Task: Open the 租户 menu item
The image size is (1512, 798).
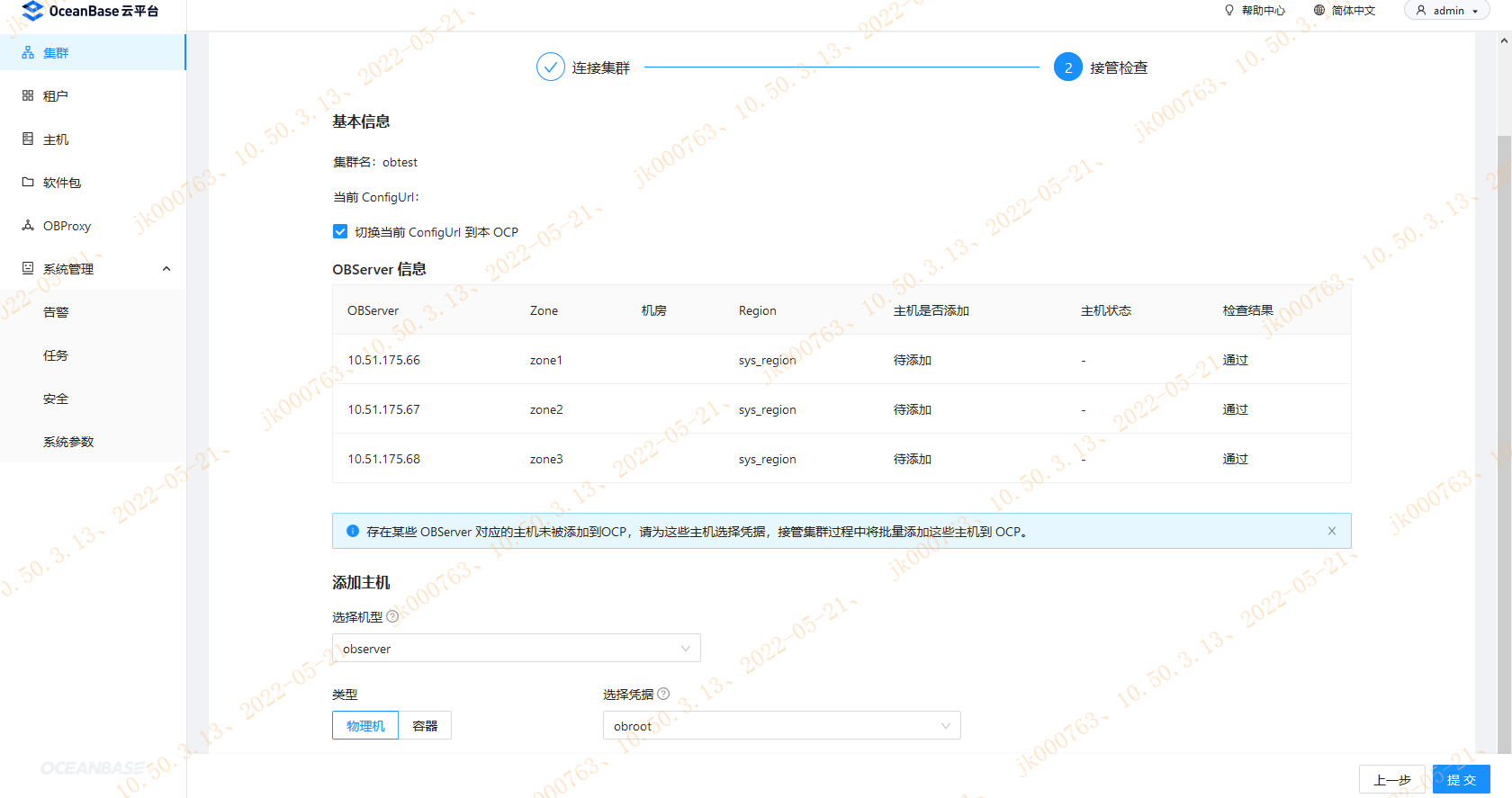Action: pyautogui.click(x=93, y=95)
